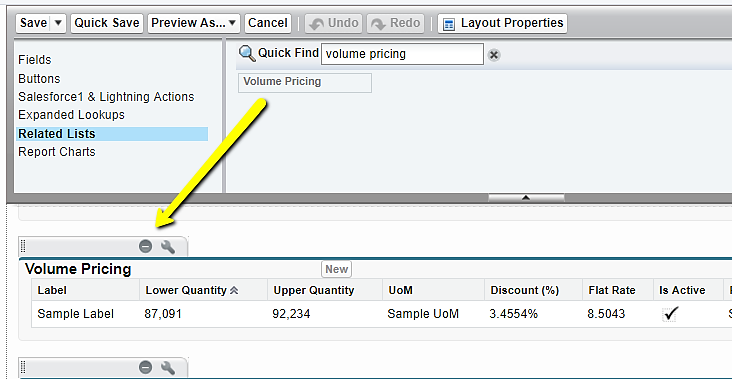Remove Volume Pricing list via minus icon
This screenshot has height=379, width=732.
tap(146, 246)
